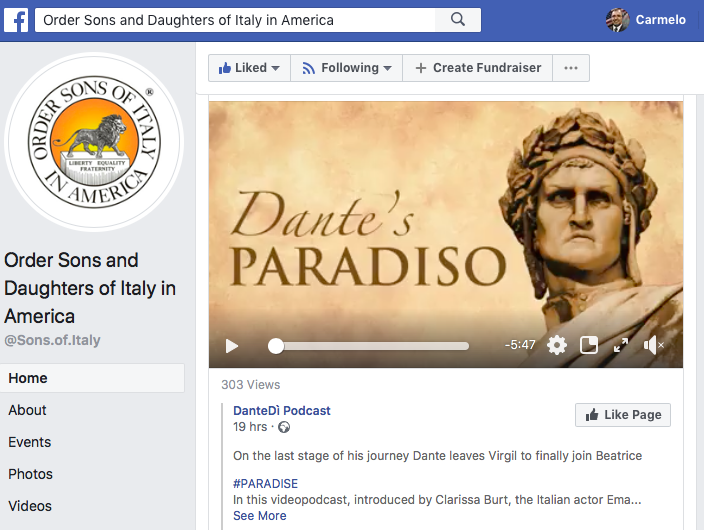The height and width of the screenshot is (530, 704).
Task: Expand the Following dropdown
Action: pos(347,68)
